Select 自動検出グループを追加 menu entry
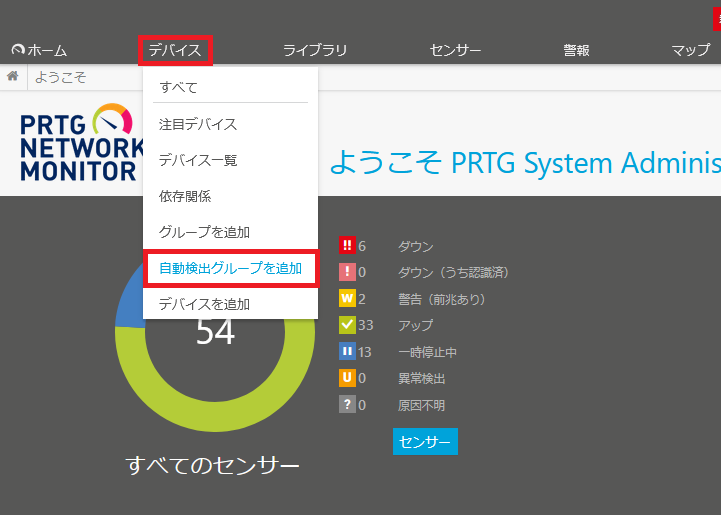This screenshot has width=721, height=515. coord(230,268)
